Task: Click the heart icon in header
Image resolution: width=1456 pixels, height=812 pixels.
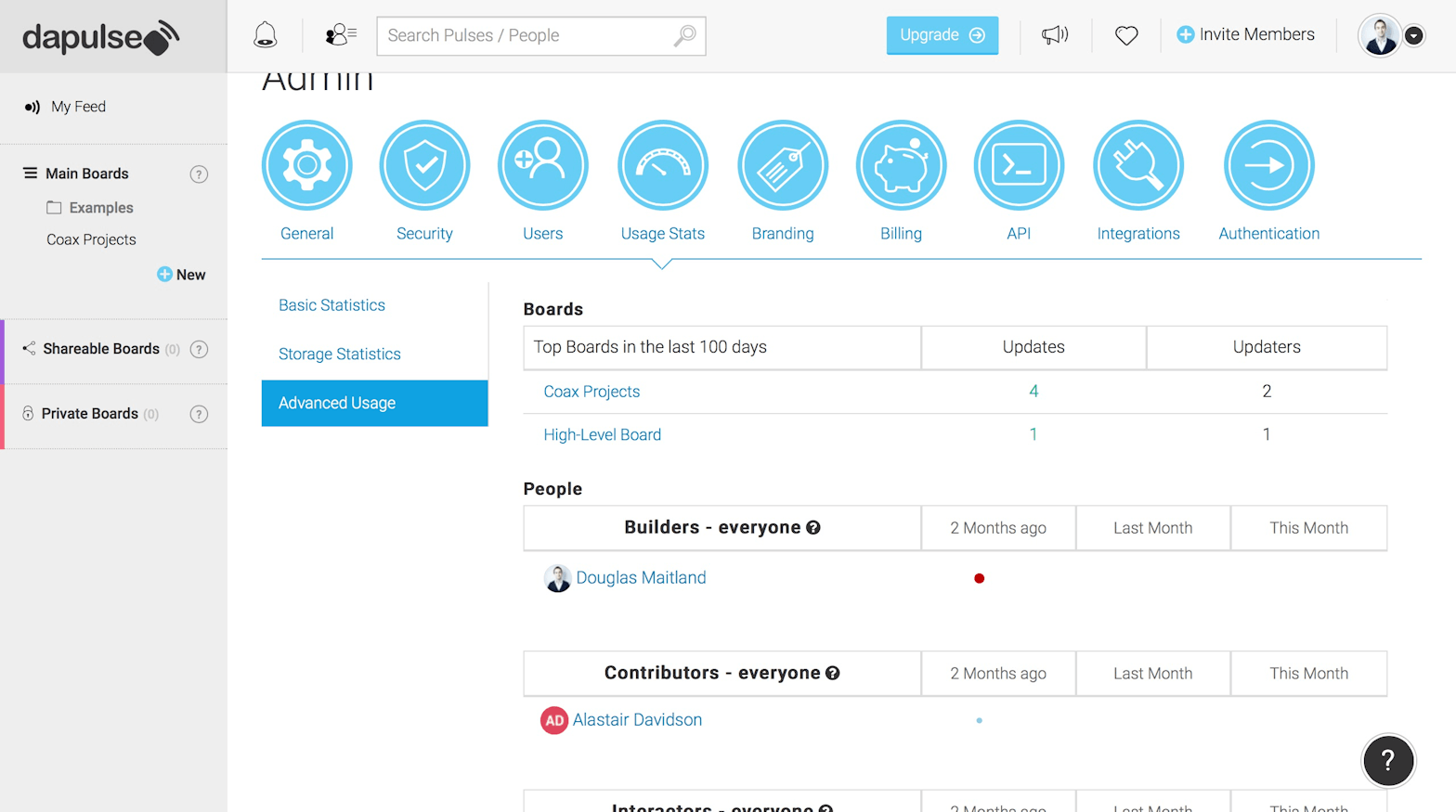Action: 1126,36
